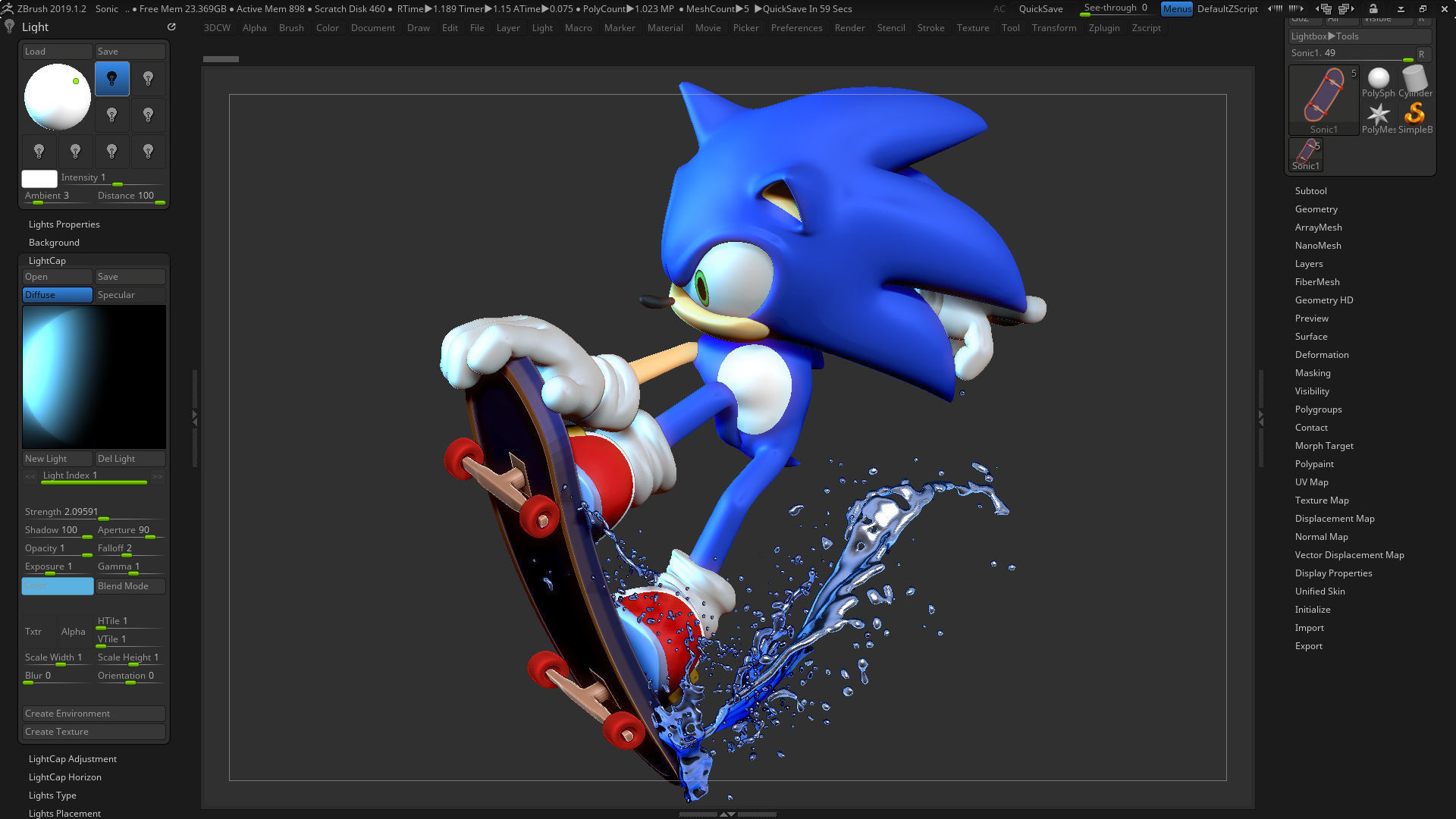Click the Del Light button

pyautogui.click(x=130, y=459)
